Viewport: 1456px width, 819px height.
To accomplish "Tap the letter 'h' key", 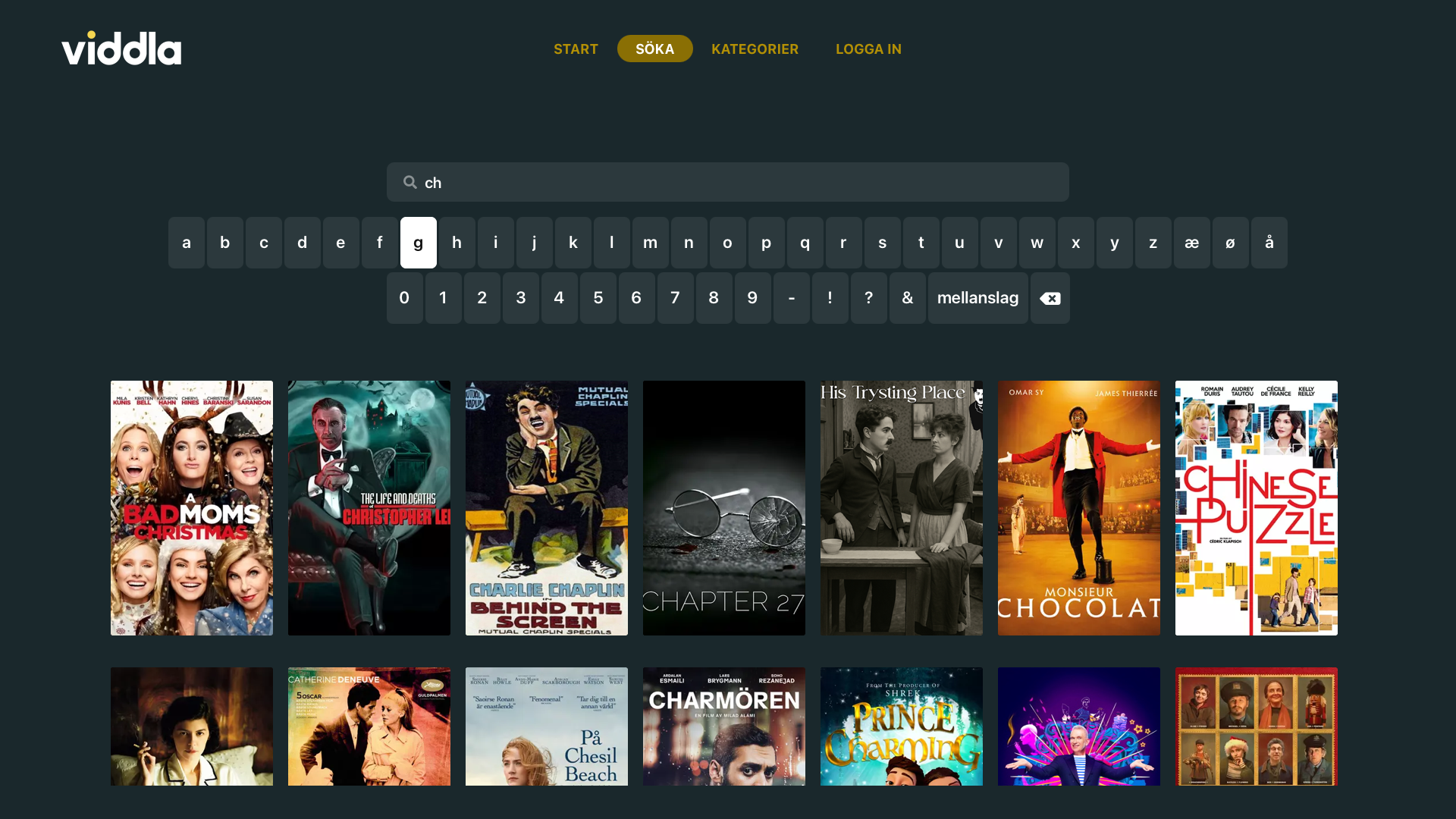I will click(x=457, y=243).
